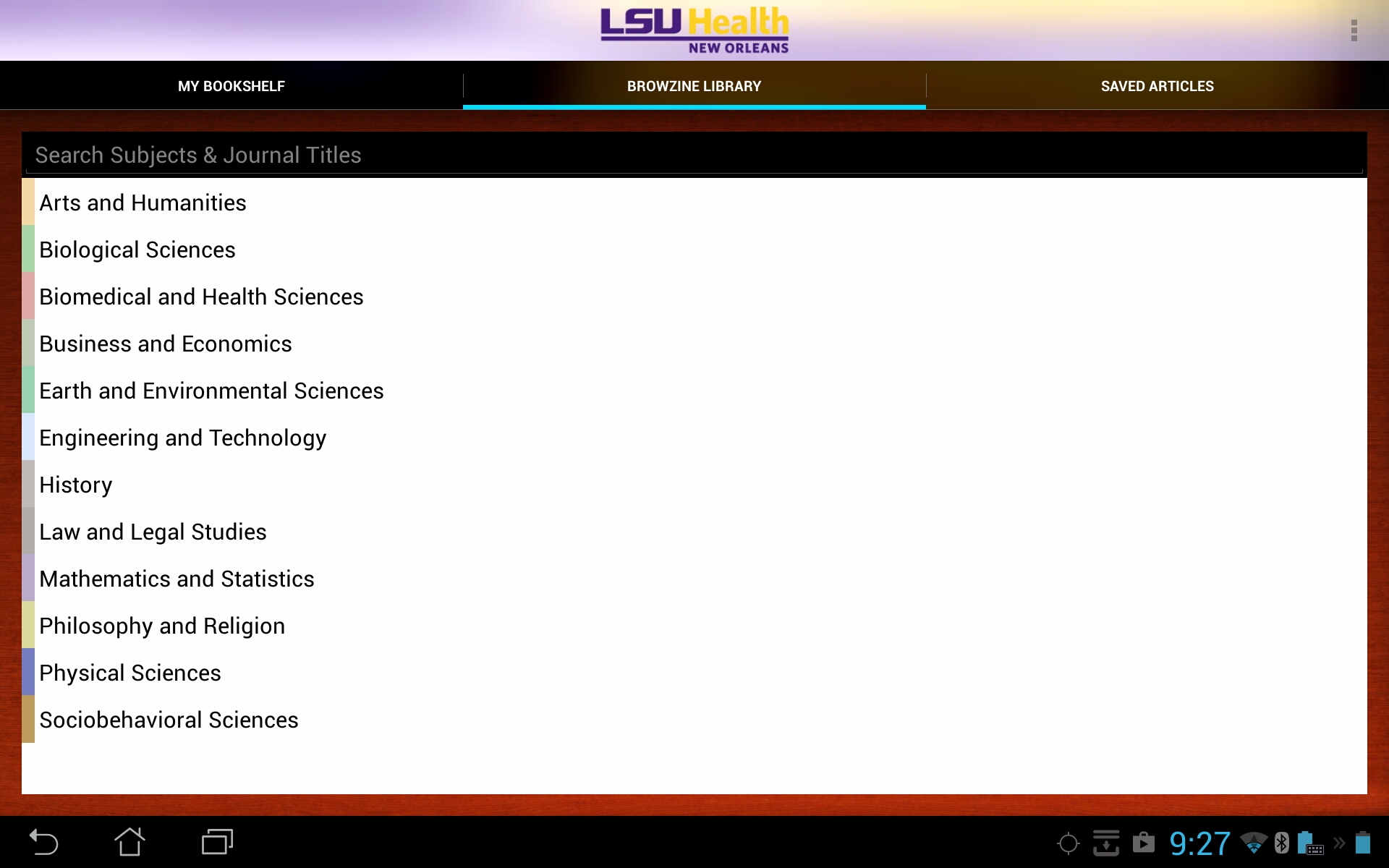
Task: Select the BrowZine Library tab
Action: click(x=694, y=86)
